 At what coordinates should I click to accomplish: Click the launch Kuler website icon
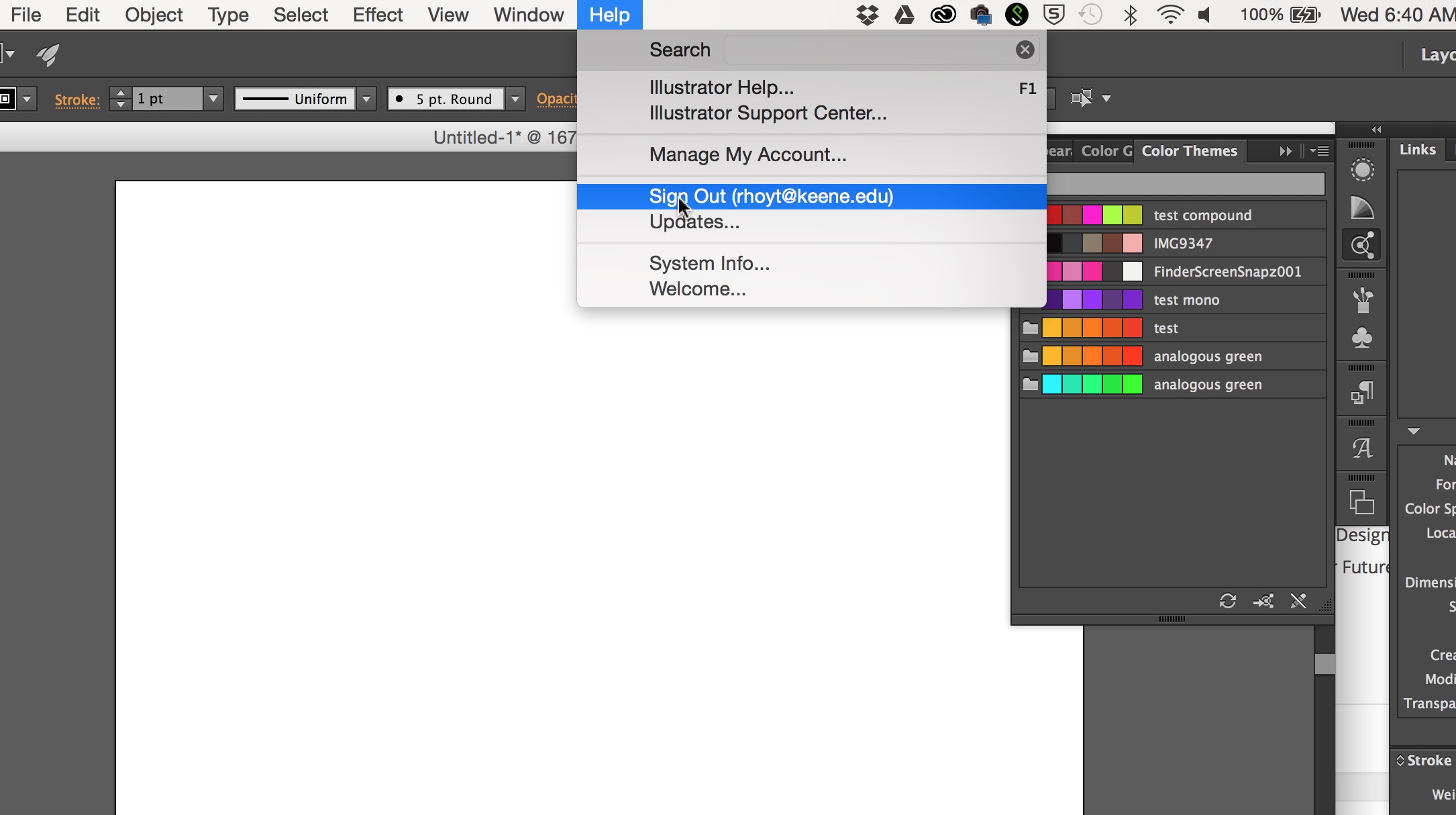coord(1263,601)
